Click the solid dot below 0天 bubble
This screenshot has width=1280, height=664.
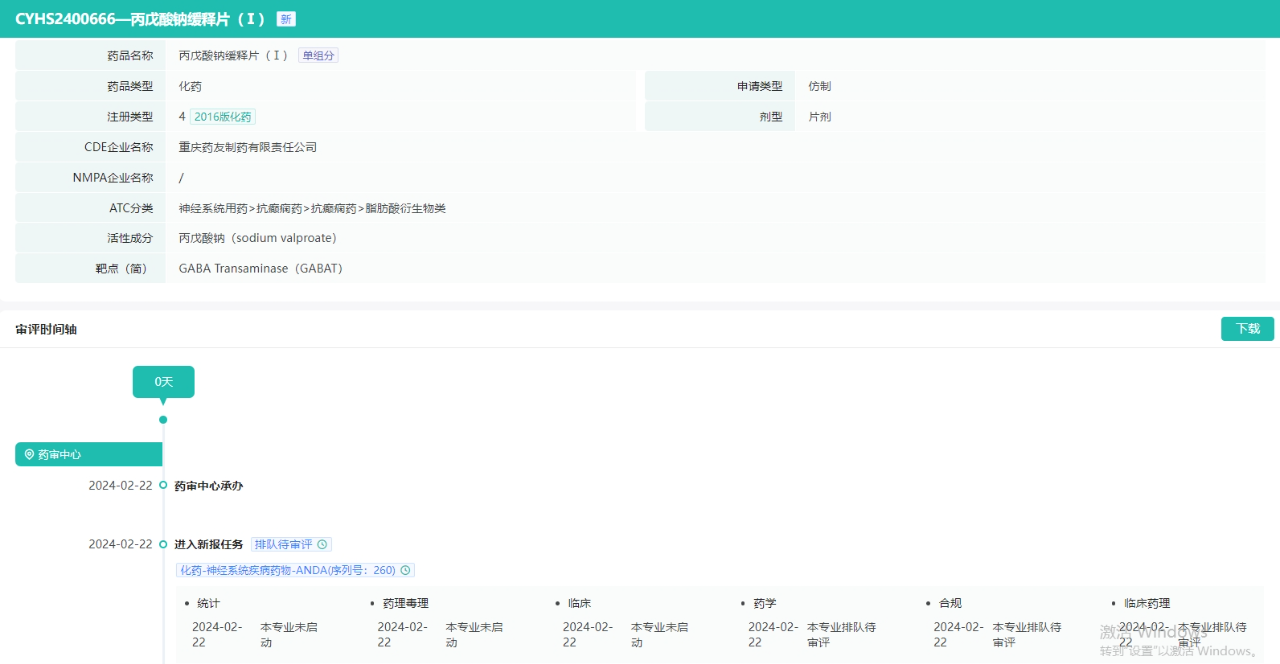pos(163,420)
